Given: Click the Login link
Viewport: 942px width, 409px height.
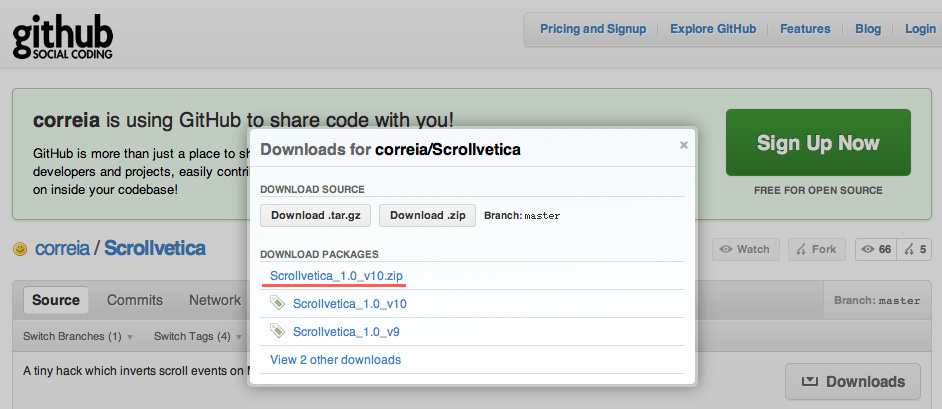Looking at the screenshot, I should 920,29.
